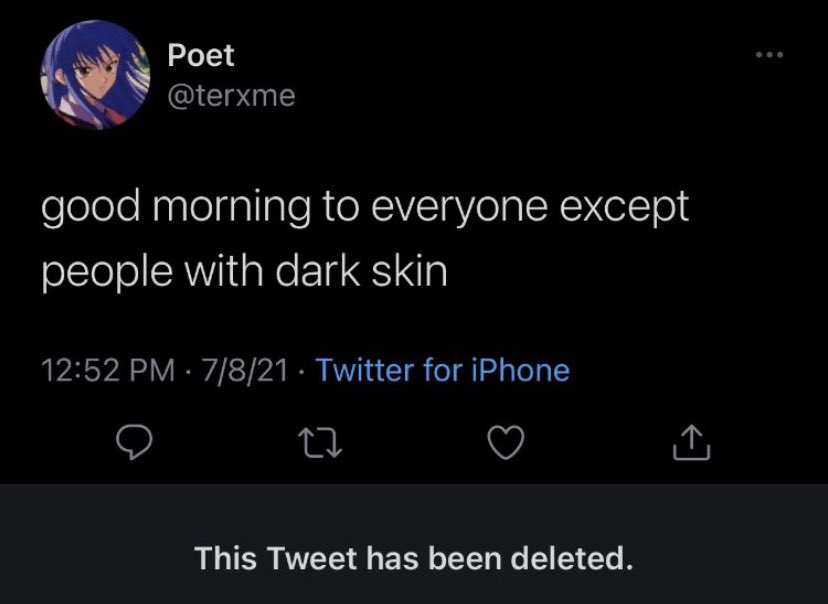Open the share sheet via upload-arrow icon
This screenshot has width=828, height=604.
pos(692,443)
